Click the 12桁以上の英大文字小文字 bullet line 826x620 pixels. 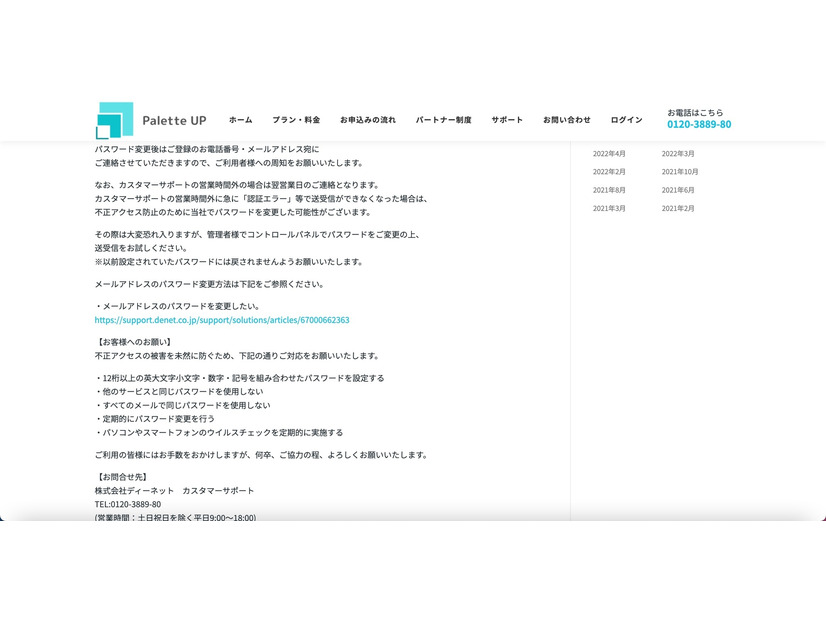coord(240,378)
